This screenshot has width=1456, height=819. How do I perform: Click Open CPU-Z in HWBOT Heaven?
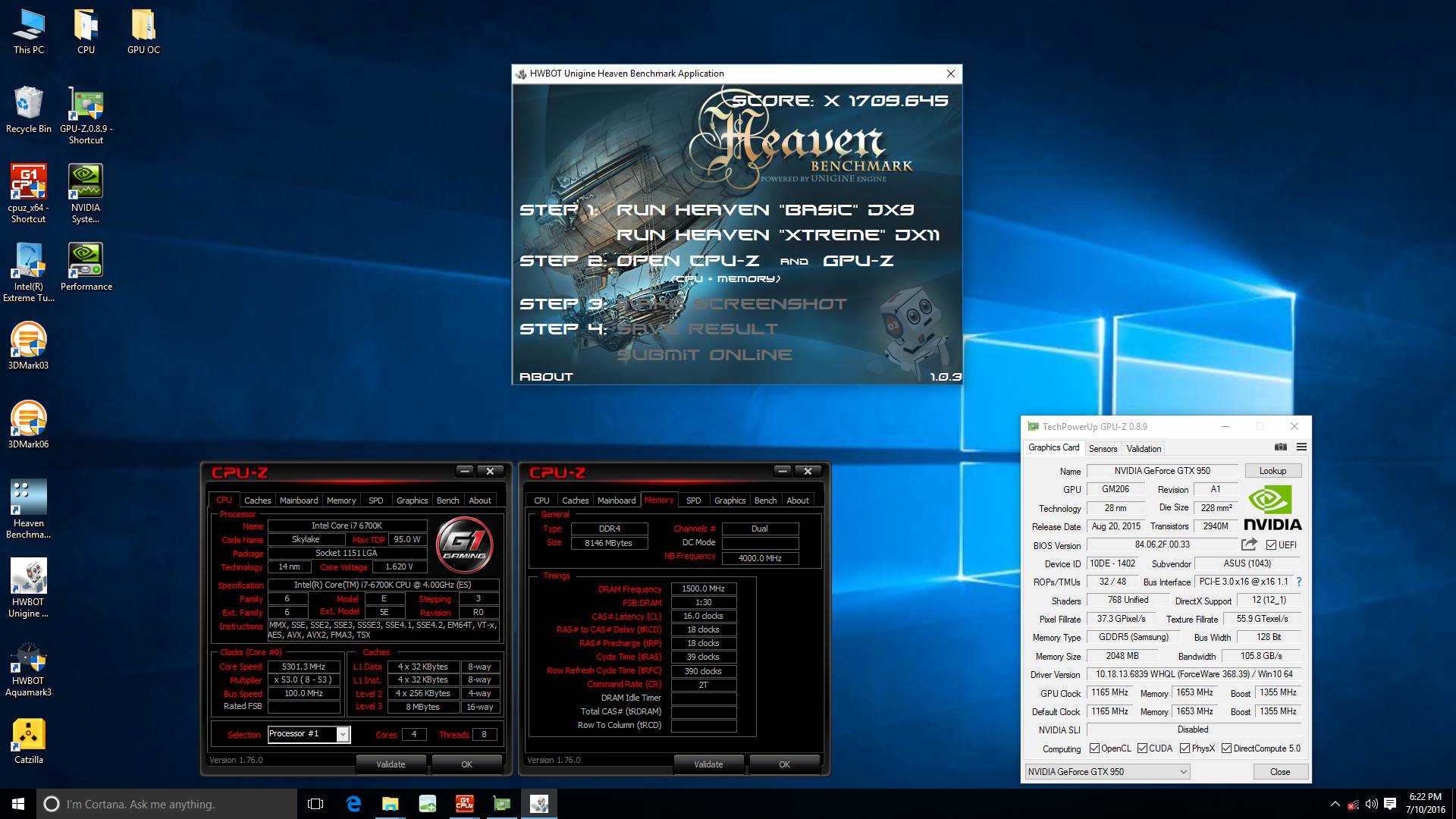(x=688, y=261)
